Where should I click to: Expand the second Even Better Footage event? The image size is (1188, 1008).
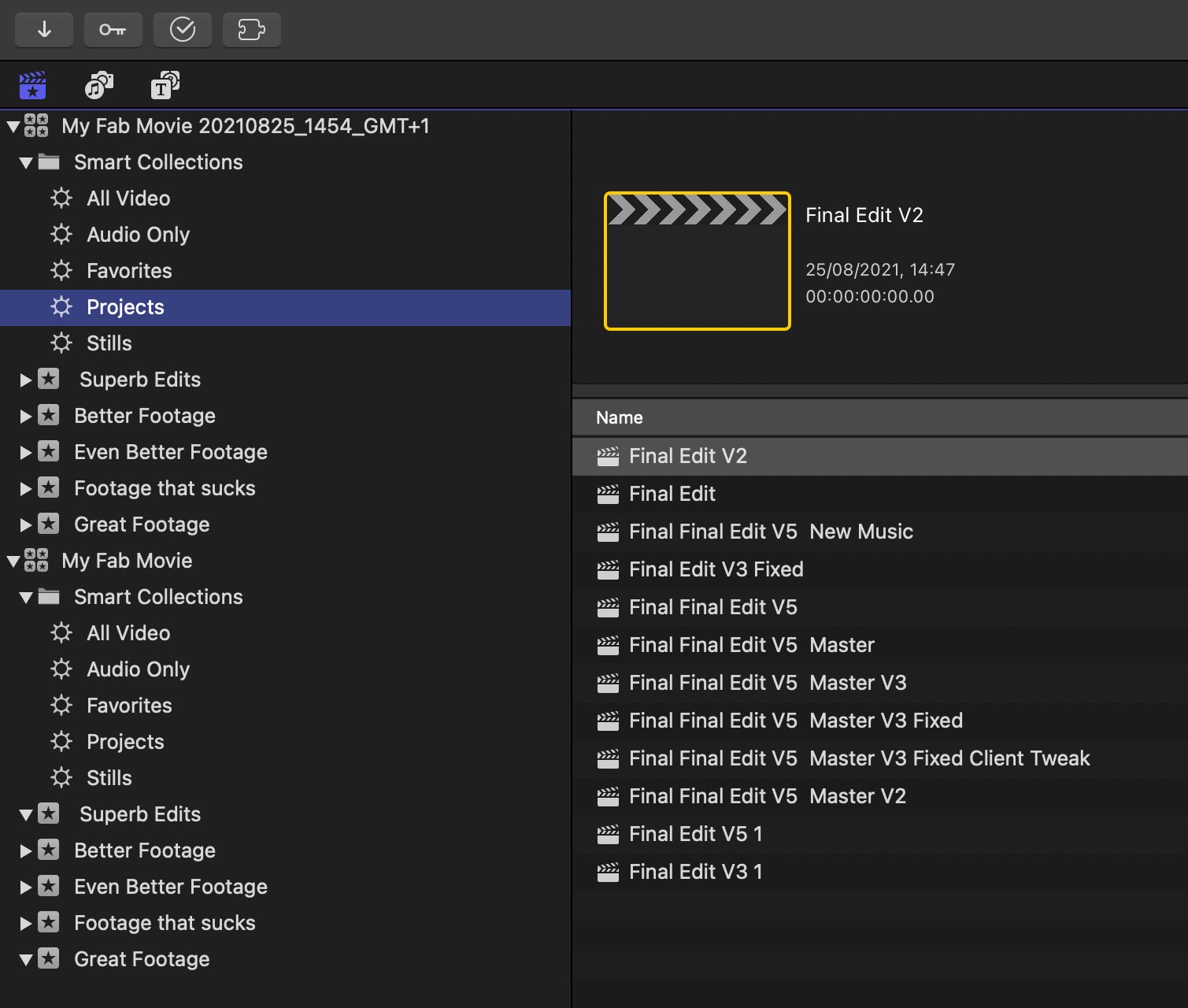click(26, 887)
